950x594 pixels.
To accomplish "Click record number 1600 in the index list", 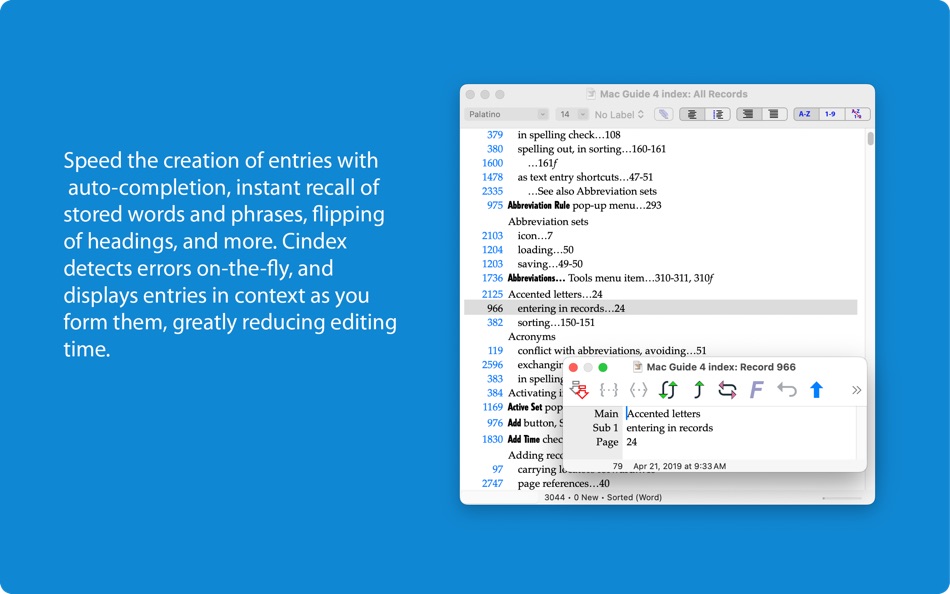I will [493, 163].
